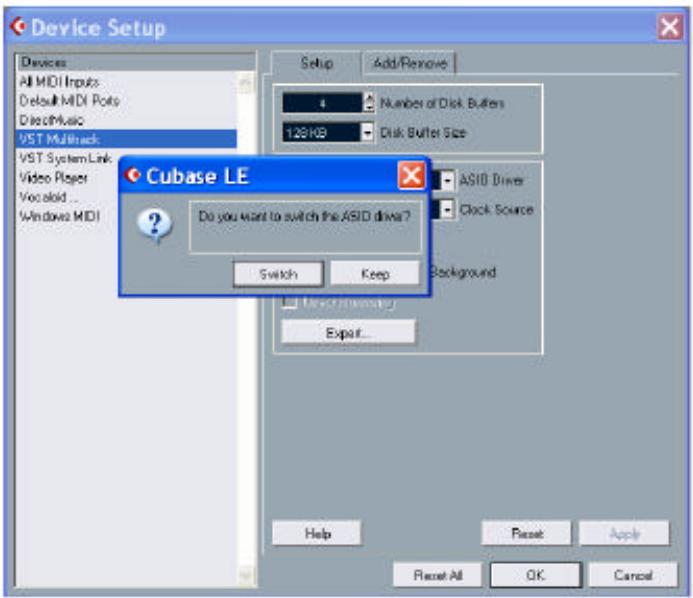Screen dimensions: 693x598
Task: Click Switch in the Cubase LE dialog
Action: click(278, 274)
